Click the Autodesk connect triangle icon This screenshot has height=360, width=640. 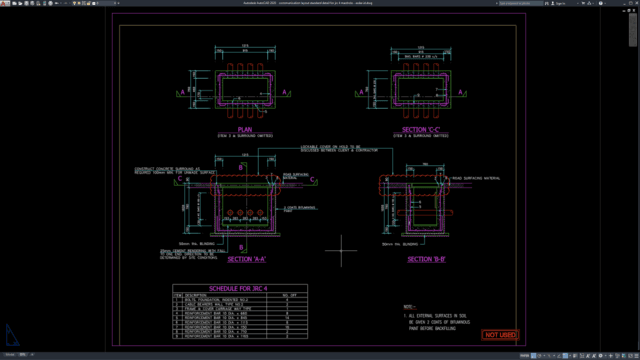(589, 3)
